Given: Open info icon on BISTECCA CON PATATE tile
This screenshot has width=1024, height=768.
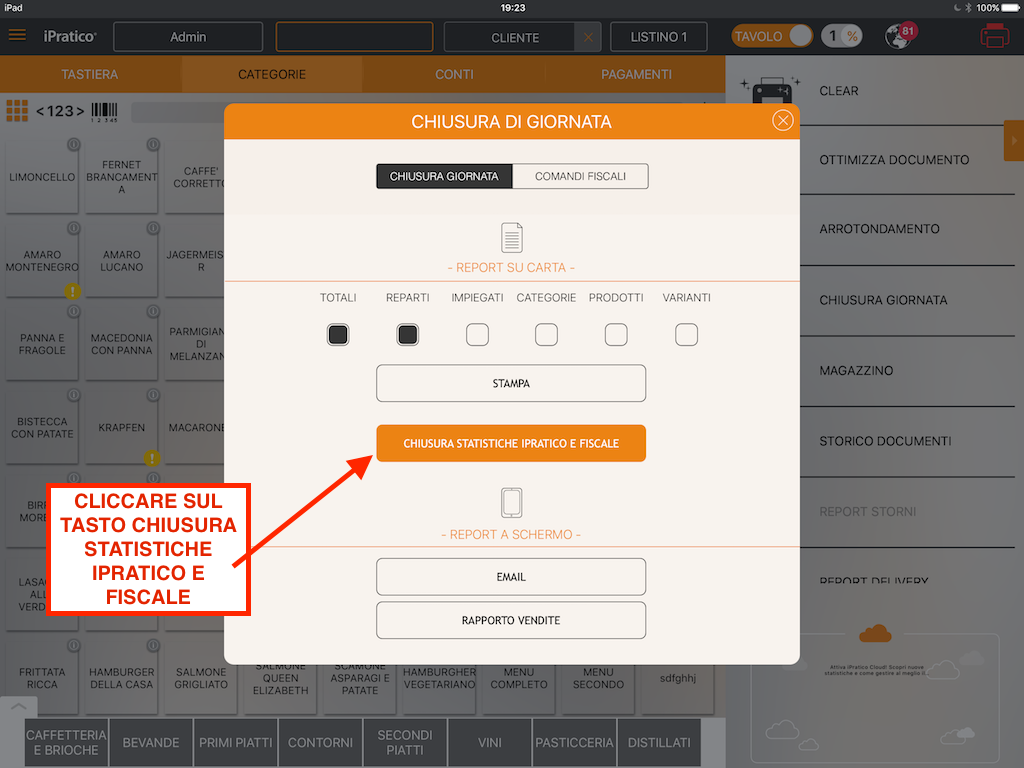Looking at the screenshot, I should click(74, 395).
